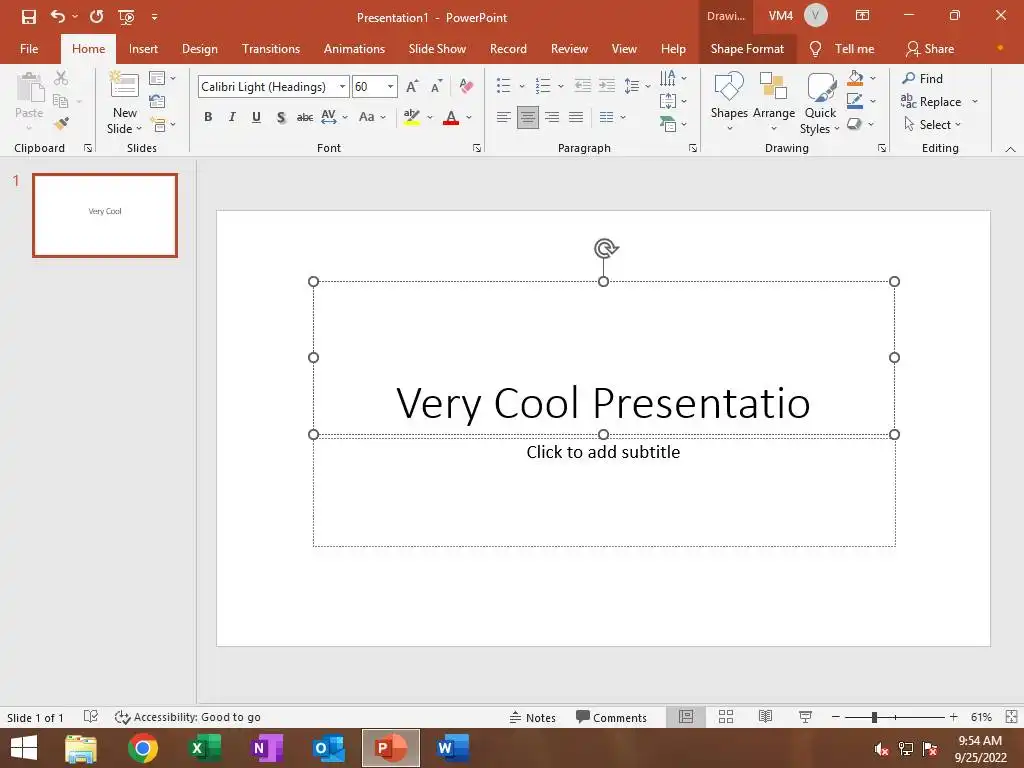Screen dimensions: 1024x768
Task: Click the Clear All Formatting icon
Action: 466,87
